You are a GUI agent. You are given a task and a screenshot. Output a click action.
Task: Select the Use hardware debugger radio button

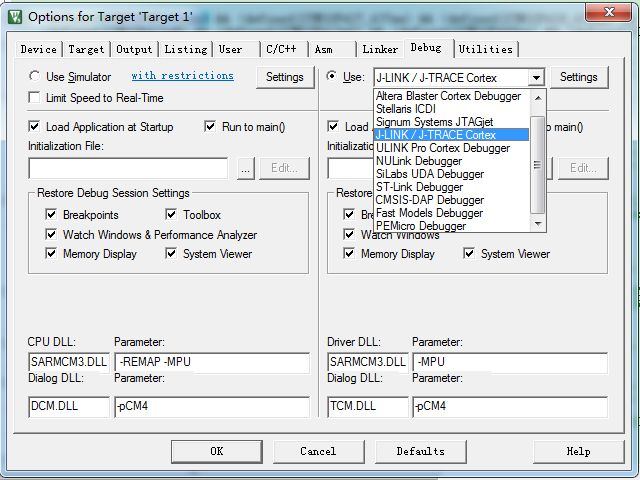332,76
